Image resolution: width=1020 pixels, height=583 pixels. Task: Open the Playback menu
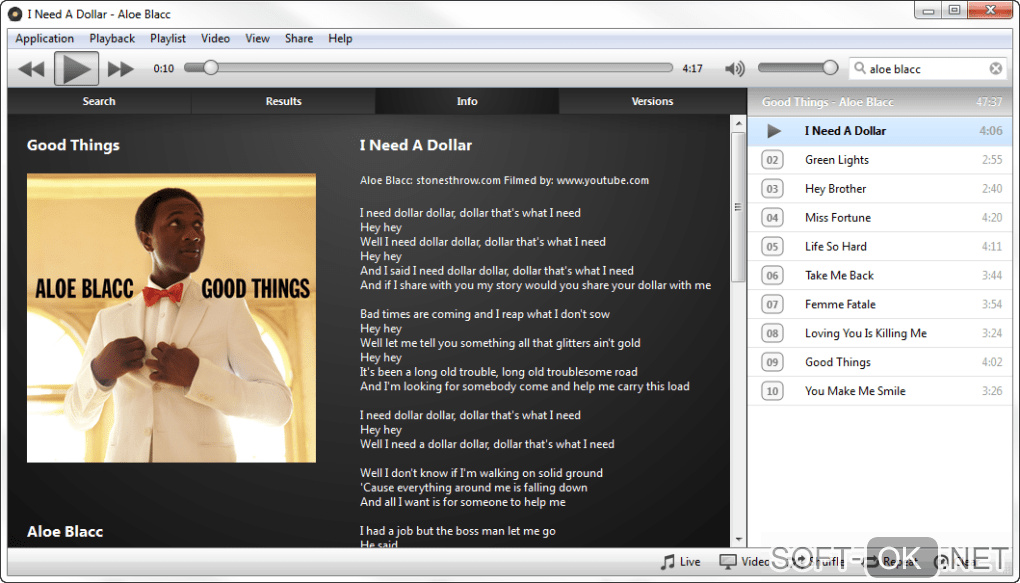pyautogui.click(x=112, y=38)
